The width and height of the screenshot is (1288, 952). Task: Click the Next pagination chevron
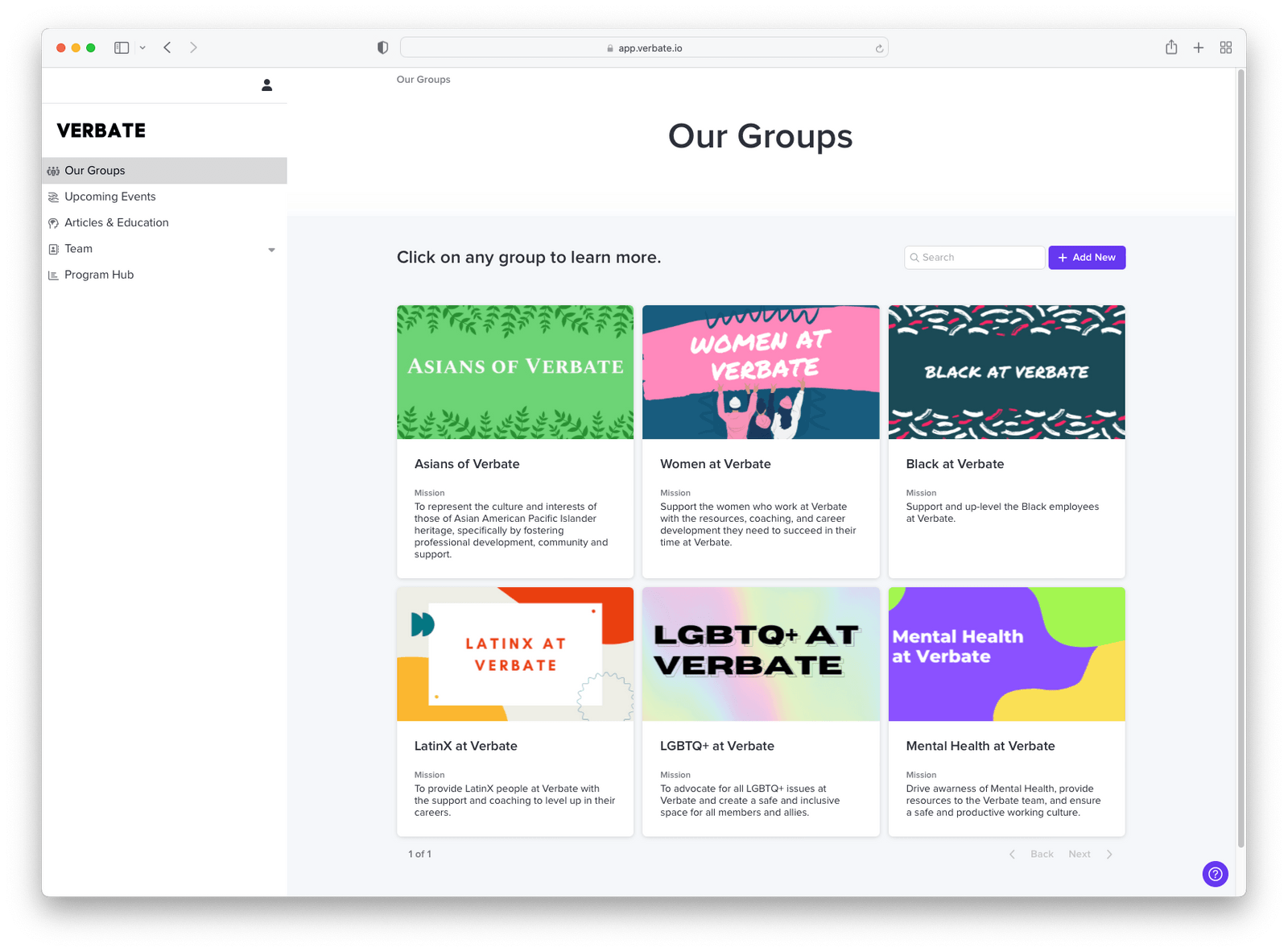tap(1109, 854)
